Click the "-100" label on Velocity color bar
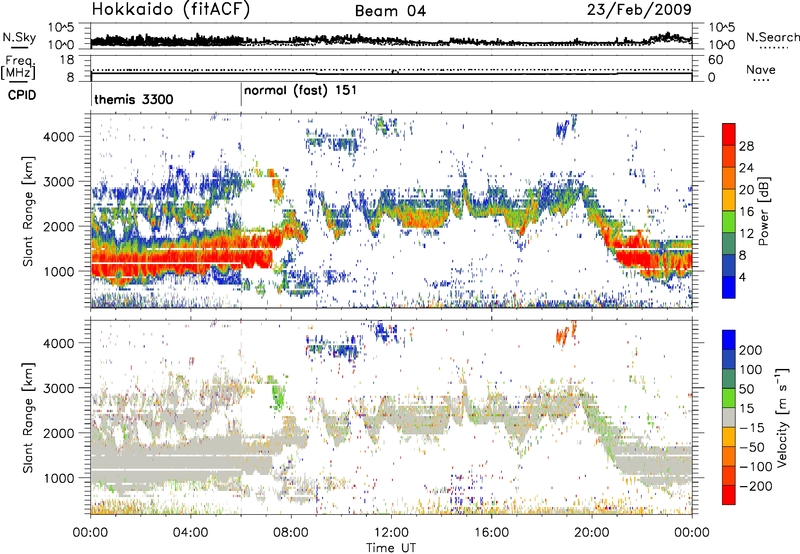 pos(756,467)
